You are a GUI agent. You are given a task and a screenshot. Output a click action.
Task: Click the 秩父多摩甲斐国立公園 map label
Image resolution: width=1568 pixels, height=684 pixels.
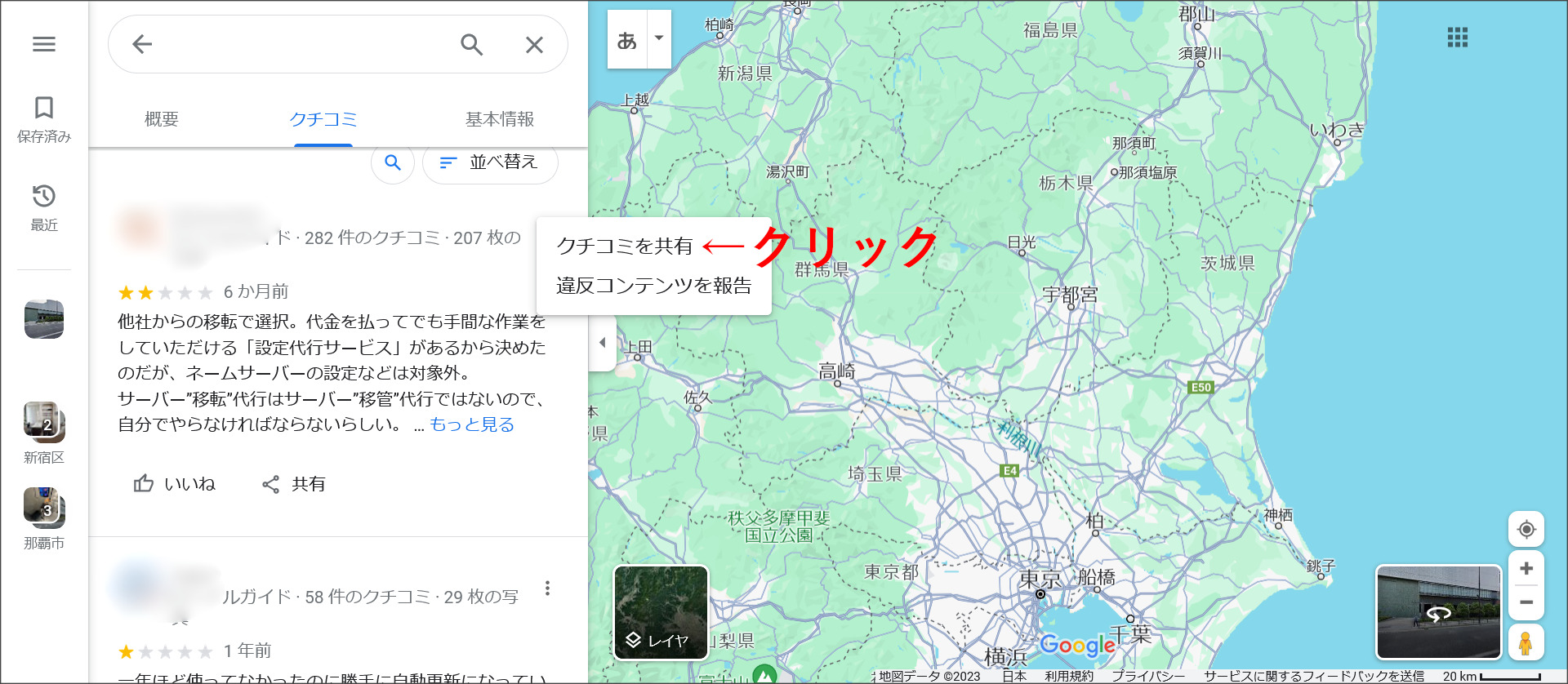click(778, 526)
